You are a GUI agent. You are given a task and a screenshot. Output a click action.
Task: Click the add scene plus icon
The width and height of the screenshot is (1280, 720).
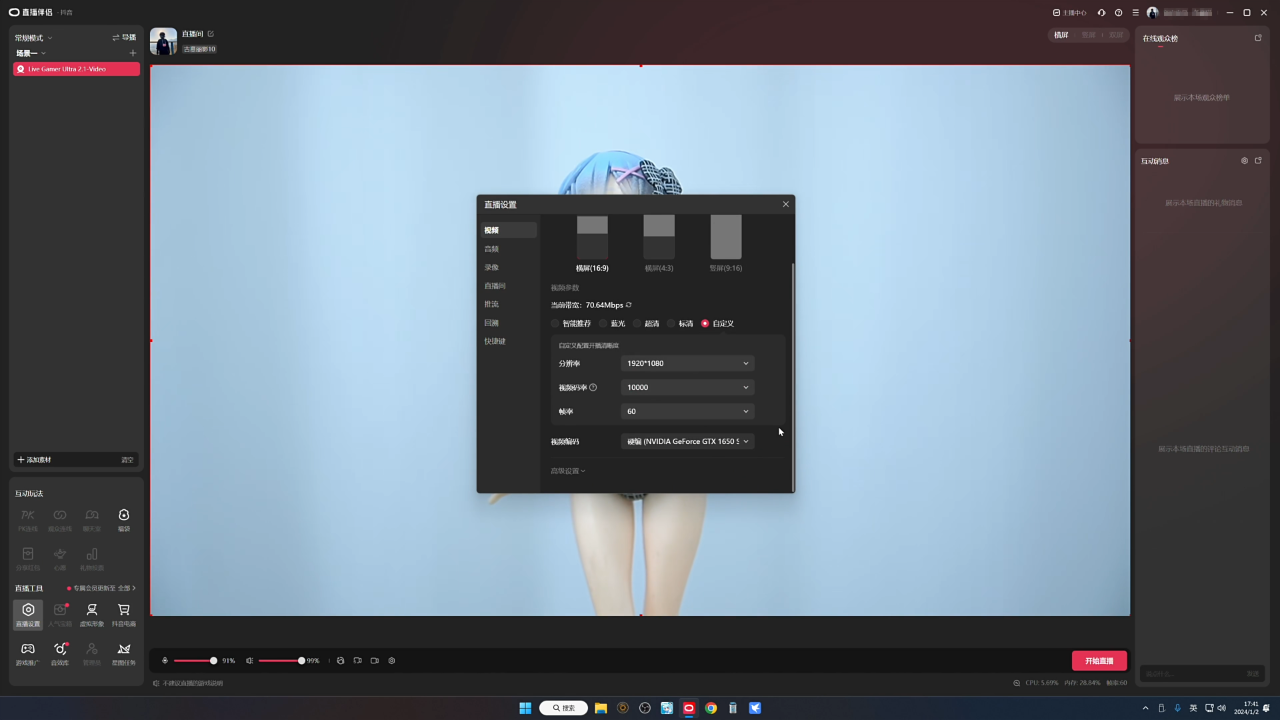(x=133, y=53)
